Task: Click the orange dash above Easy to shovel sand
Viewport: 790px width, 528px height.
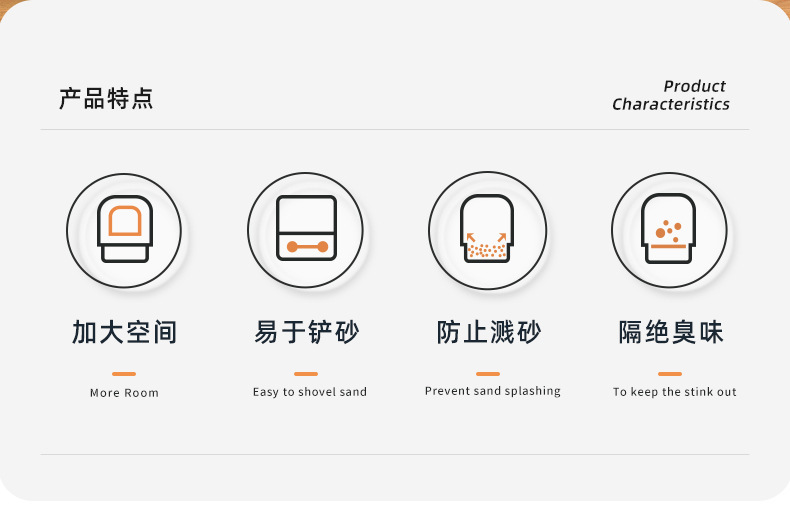Action: (306, 374)
